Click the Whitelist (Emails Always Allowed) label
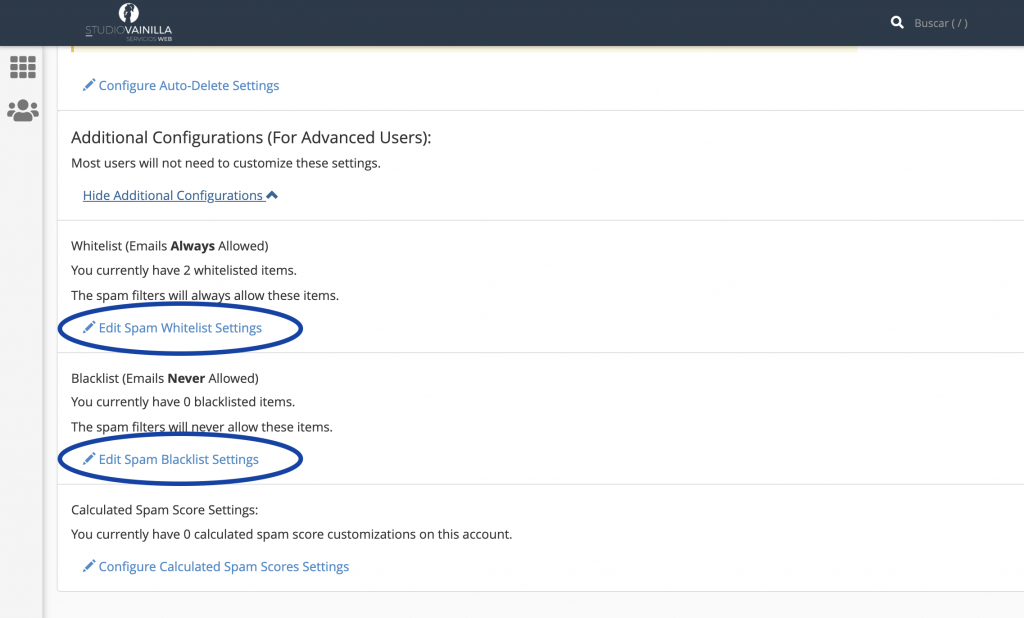Screen dimensions: 1024x618 click(169, 246)
